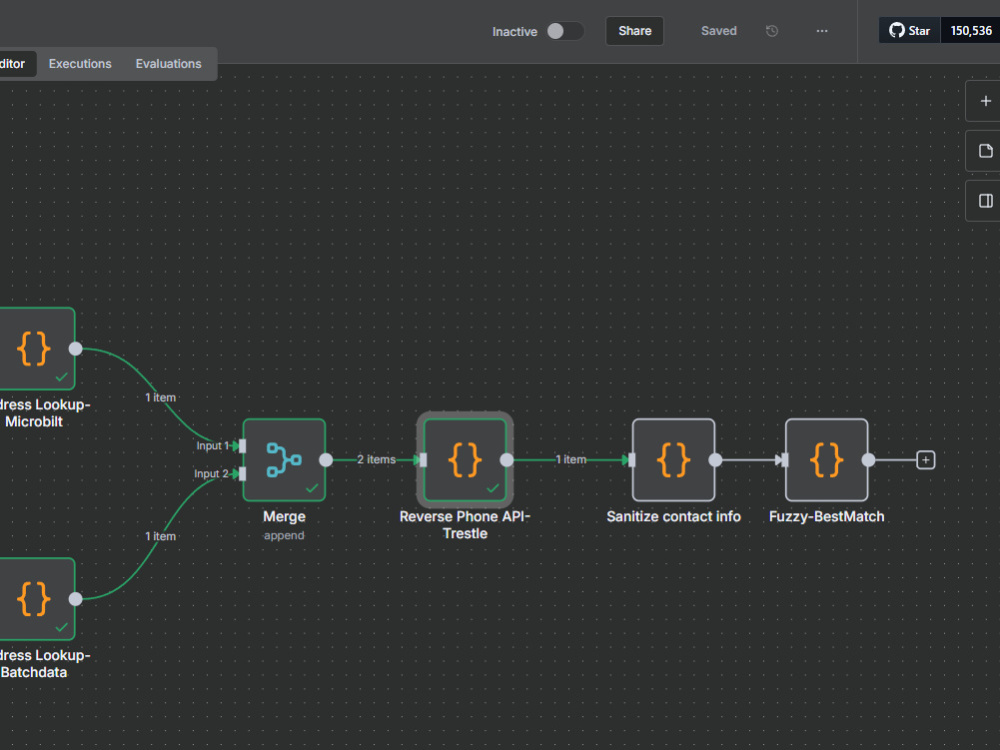The width and height of the screenshot is (1000, 750).
Task: Click the Fuzzy-BestMatch output connector
Action: (869, 460)
